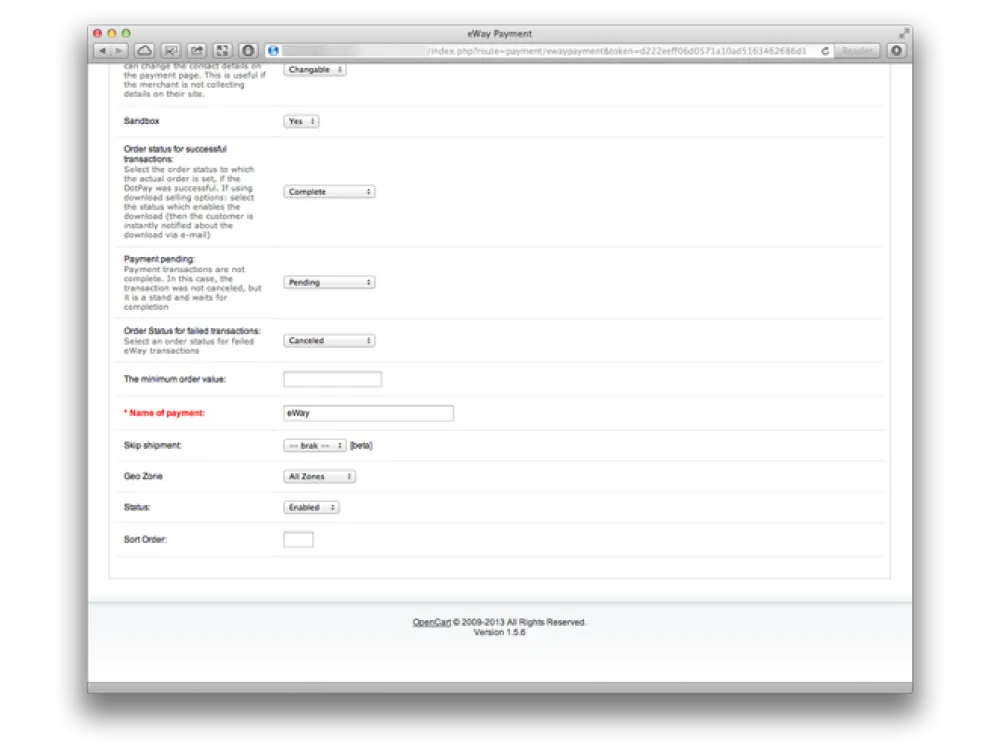Screen dimensions: 1000x750
Task: Reload the page with the refresh icon
Action: [x=825, y=50]
